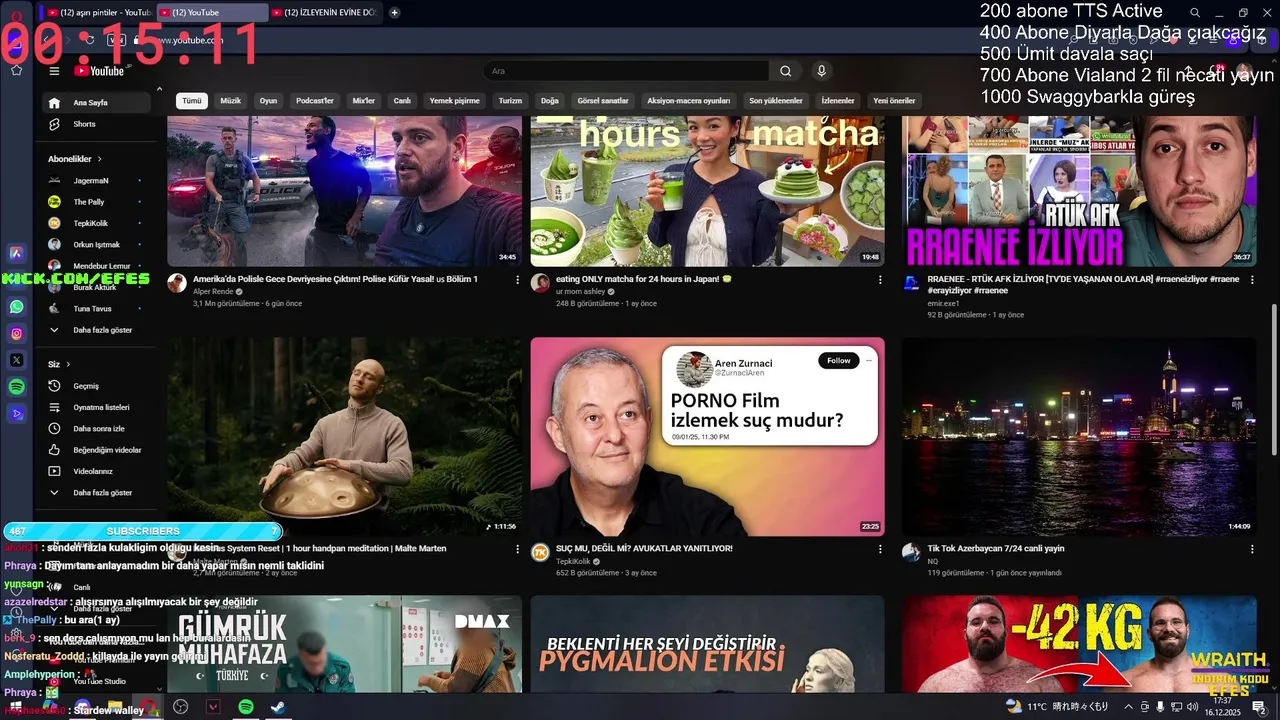The width and height of the screenshot is (1280, 720).
Task: Open WhatsApp in the browser sidebar
Action: point(16,307)
